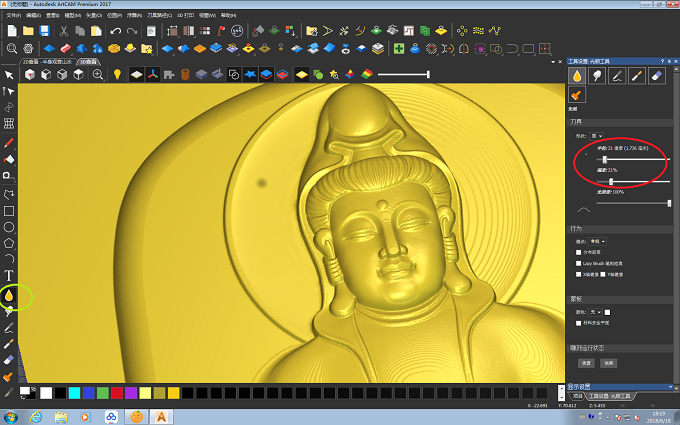Pick the red color in bottom palette

click(117, 393)
